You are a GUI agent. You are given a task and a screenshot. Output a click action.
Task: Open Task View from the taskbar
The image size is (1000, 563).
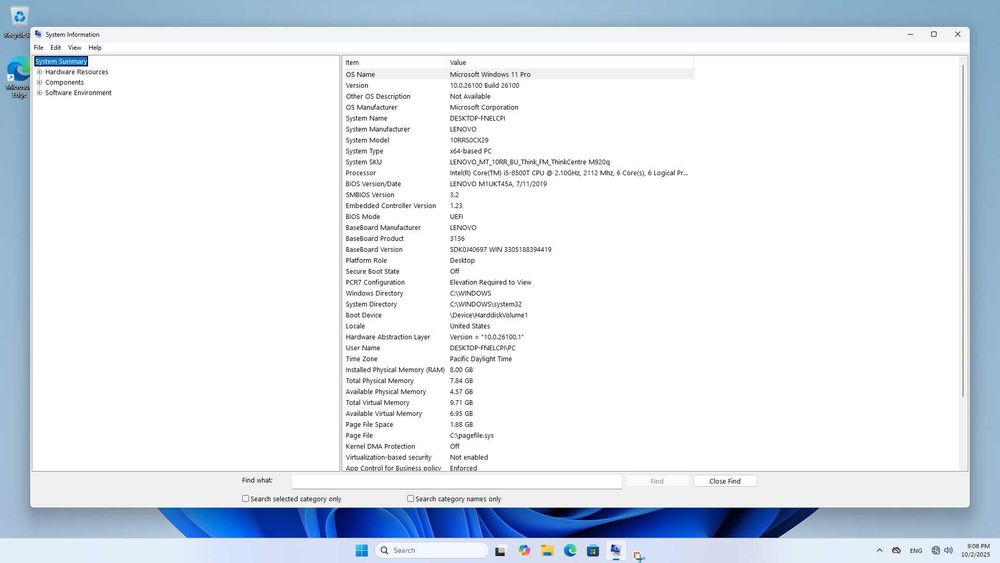500,551
